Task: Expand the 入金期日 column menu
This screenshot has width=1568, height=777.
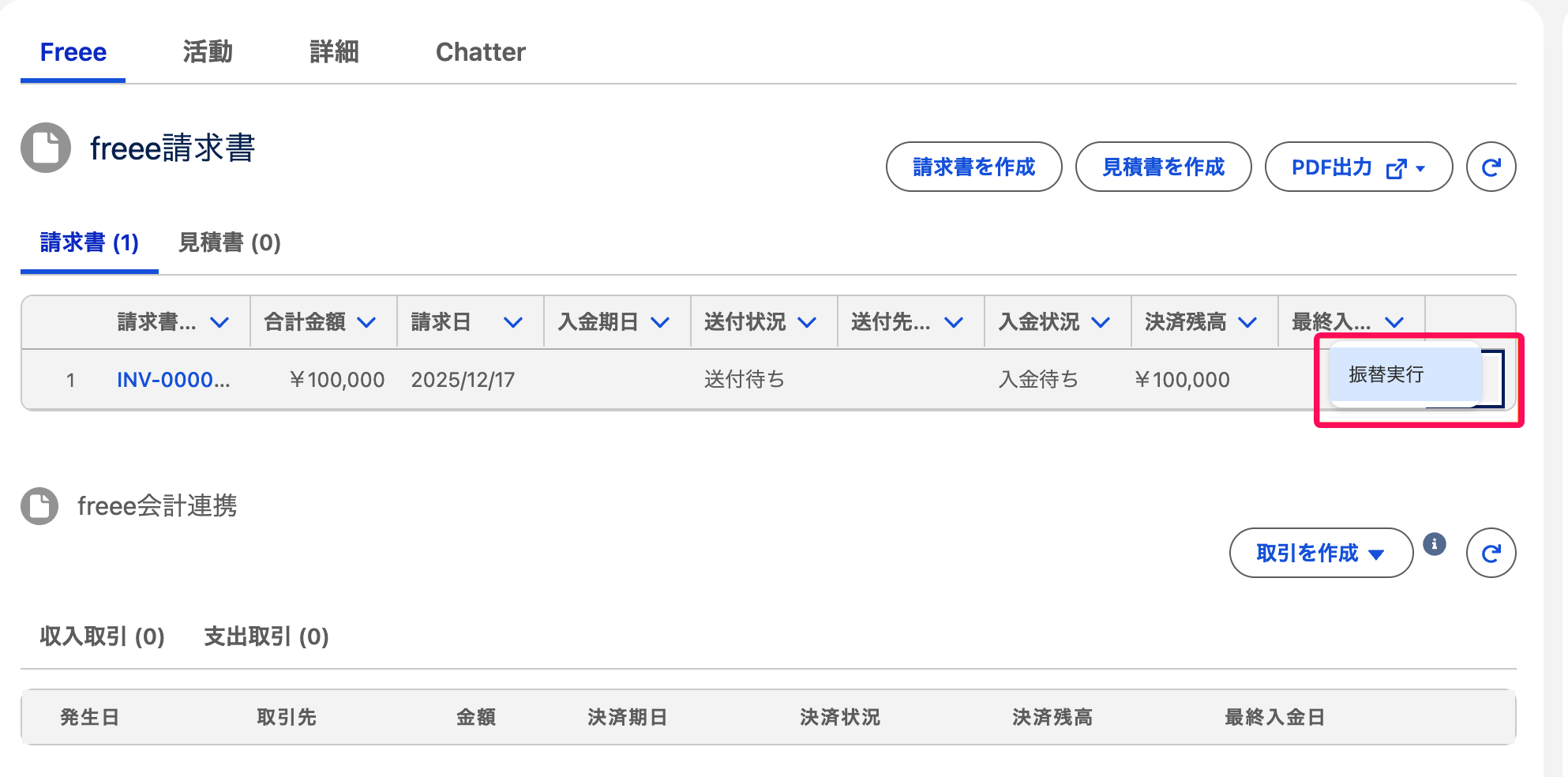Action: 660,322
